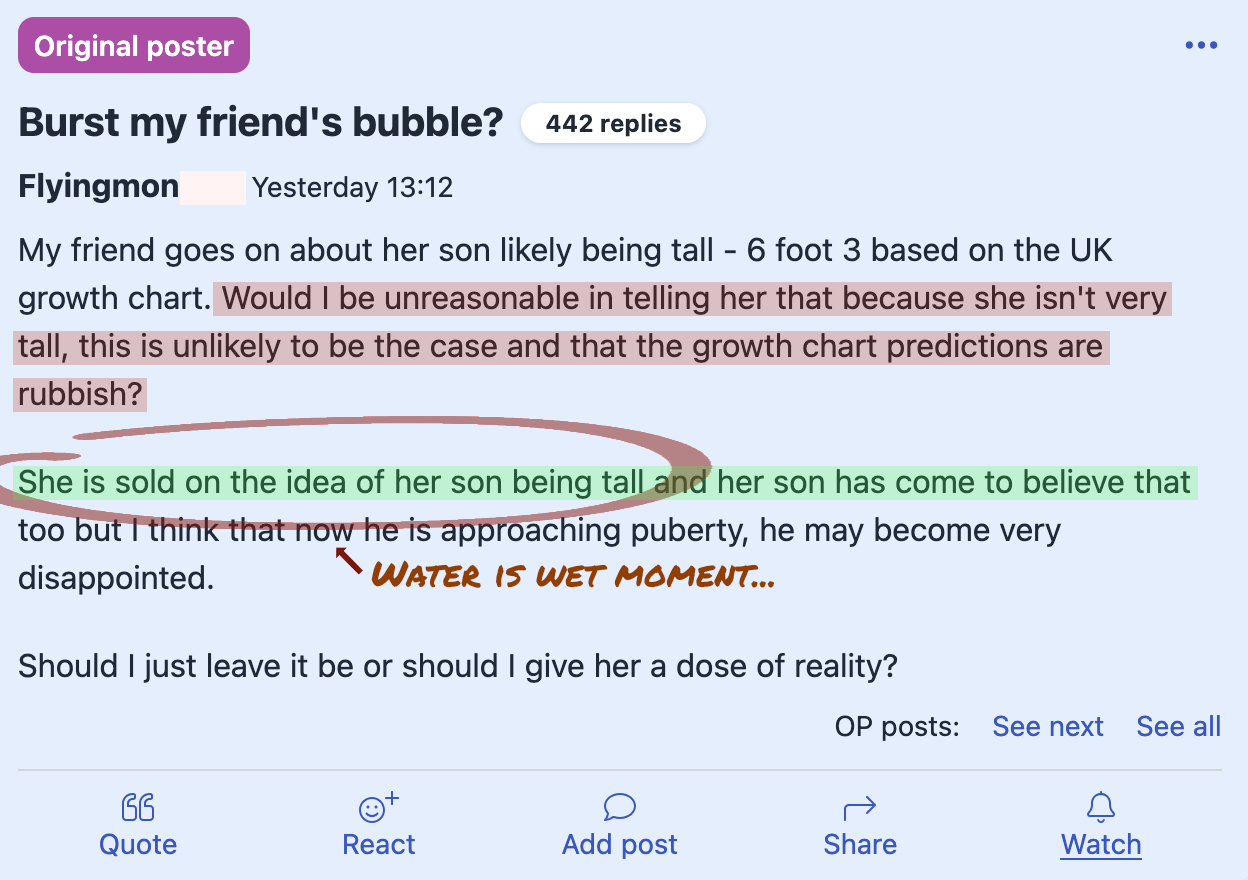Click the Quote label to quote this post
Screen dimensions: 1248x880
(138, 844)
